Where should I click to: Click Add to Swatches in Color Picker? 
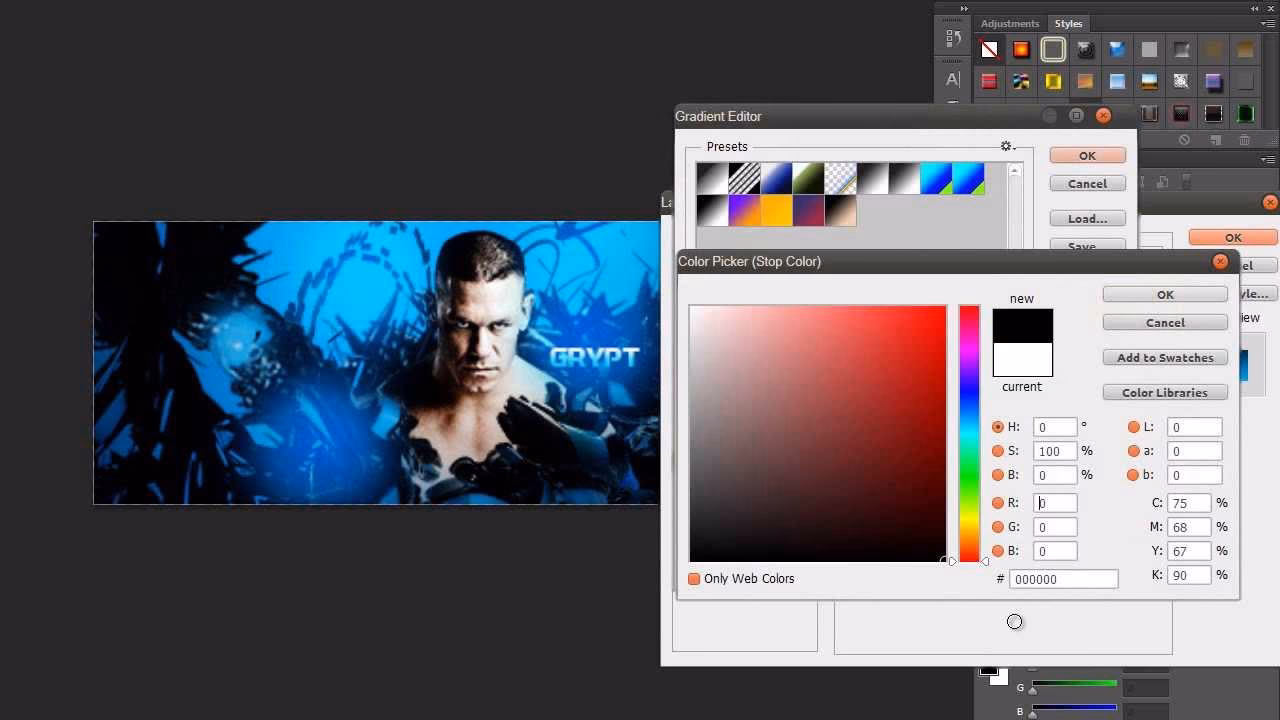pos(1164,357)
